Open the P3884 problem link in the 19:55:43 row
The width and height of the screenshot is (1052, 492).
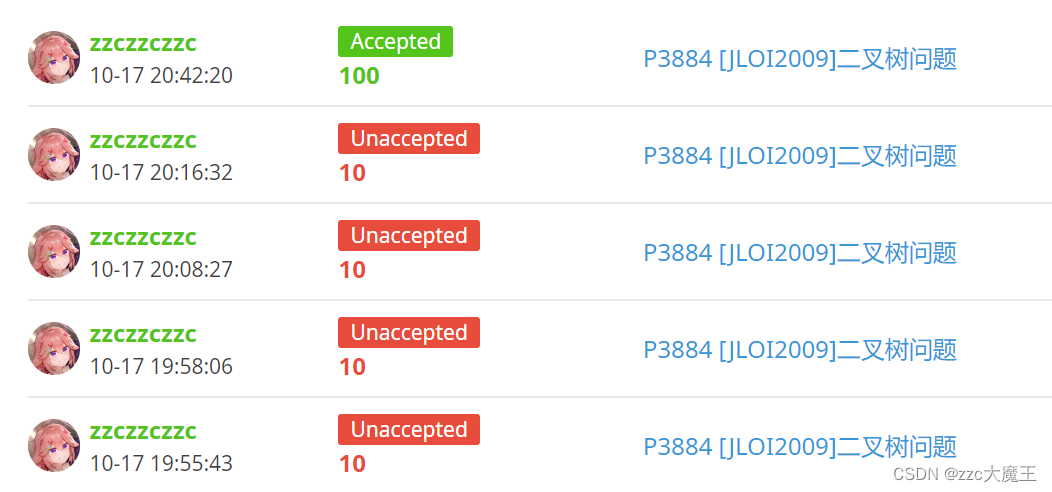[x=800, y=447]
